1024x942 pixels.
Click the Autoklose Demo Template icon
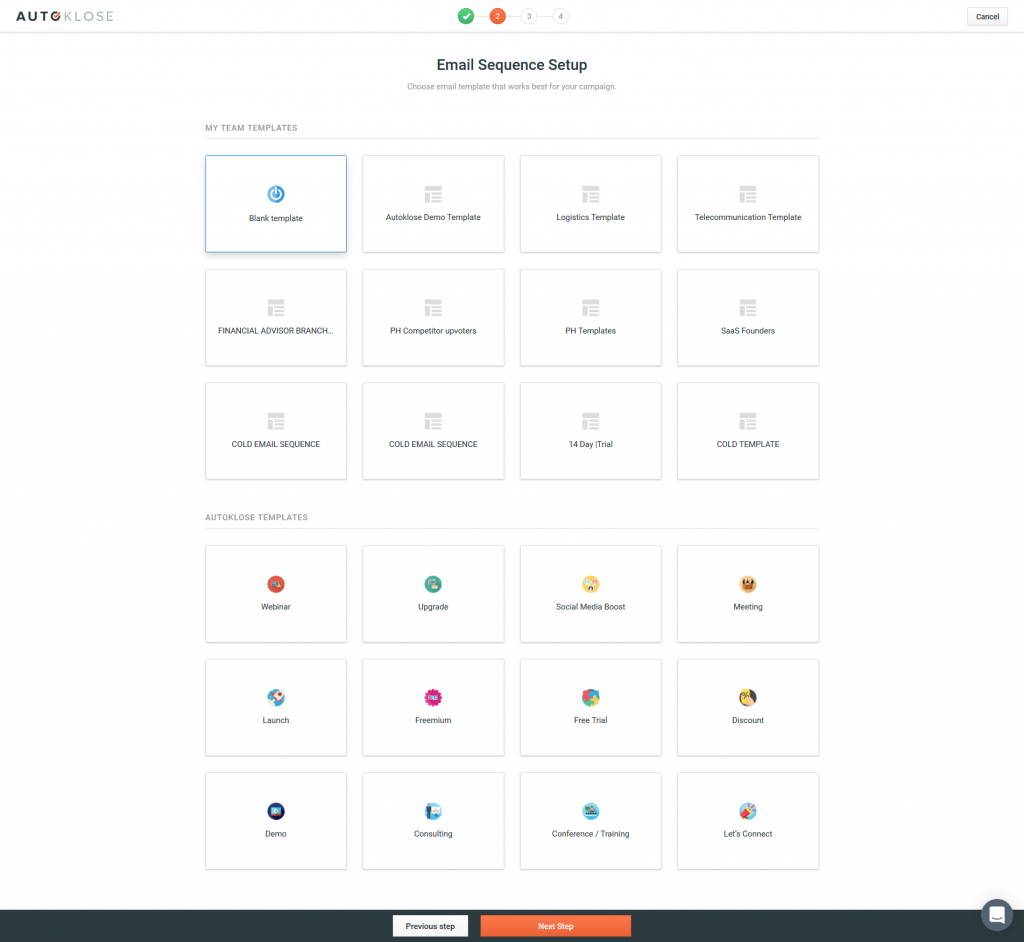433,194
